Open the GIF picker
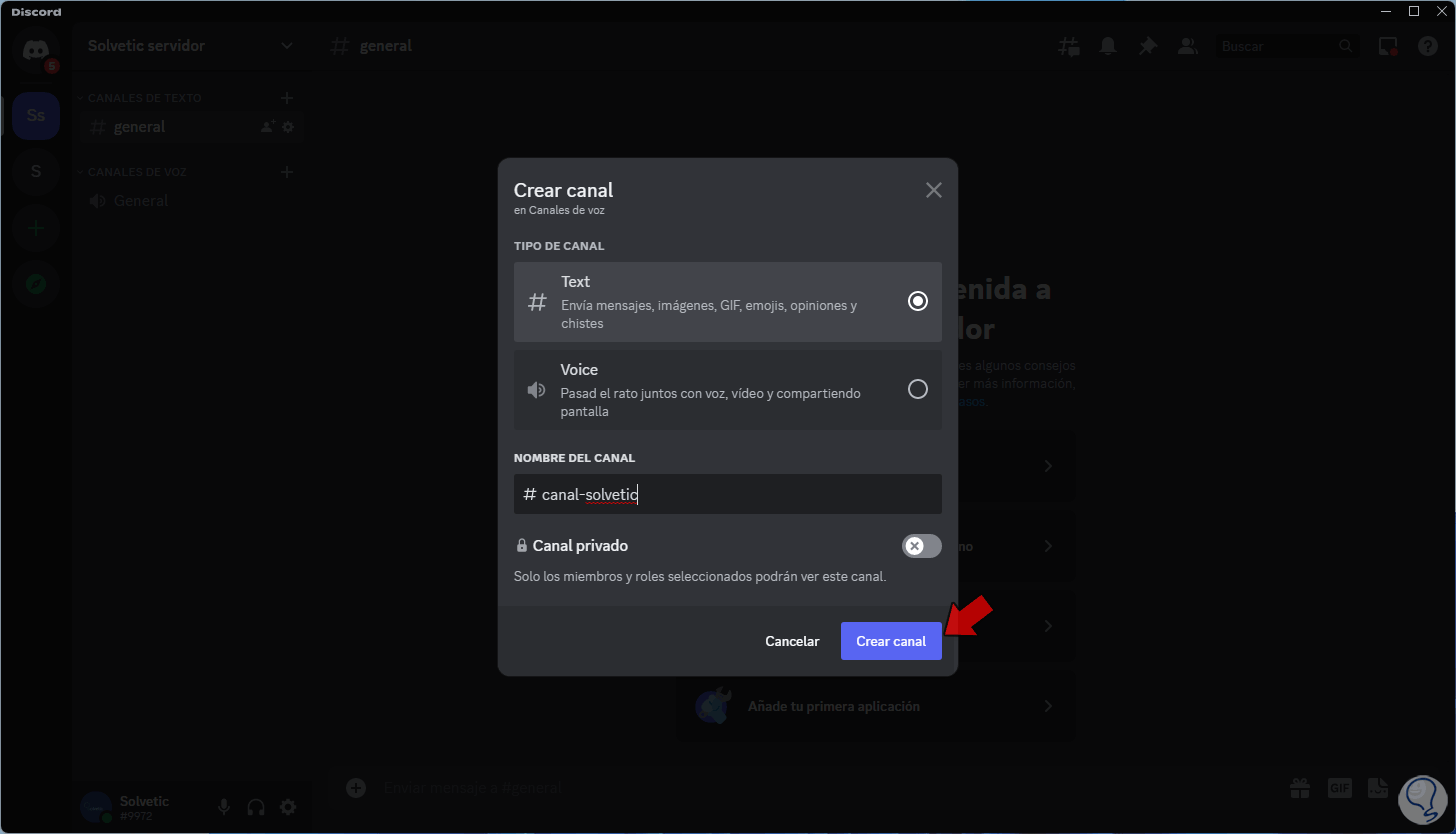Image resolution: width=1456 pixels, height=834 pixels. tap(1339, 788)
